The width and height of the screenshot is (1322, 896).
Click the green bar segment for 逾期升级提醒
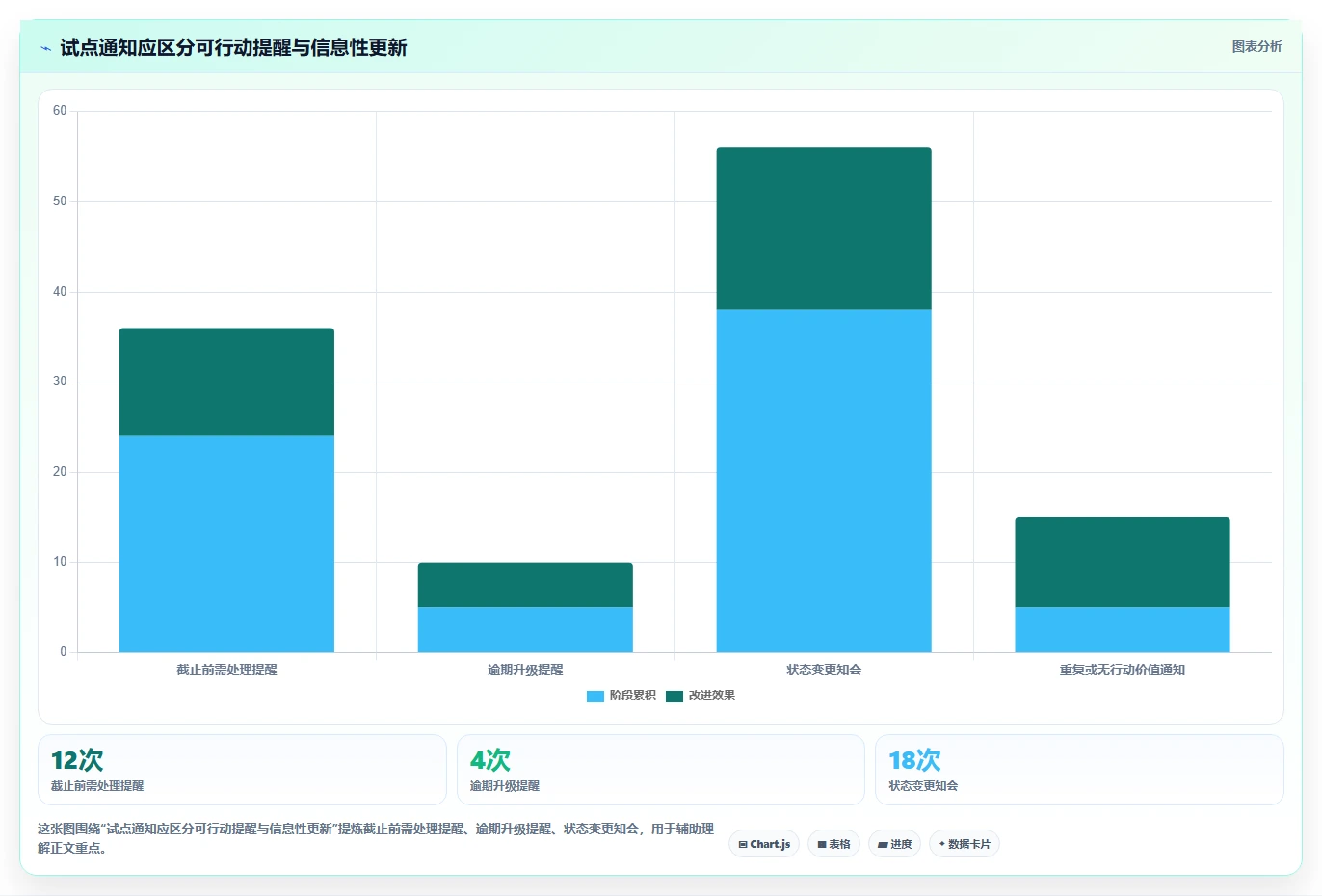pyautogui.click(x=525, y=585)
